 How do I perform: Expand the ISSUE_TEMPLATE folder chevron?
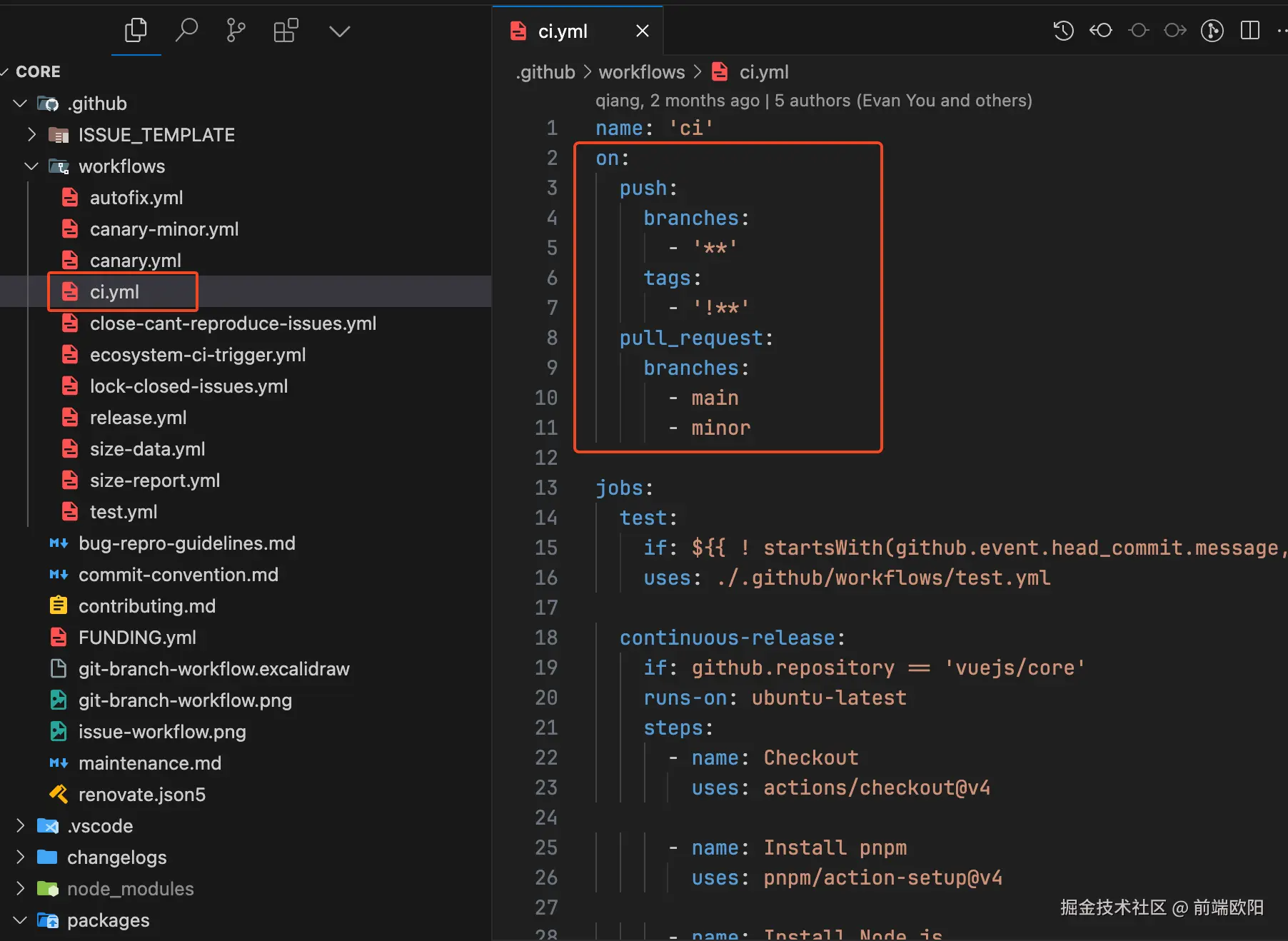pos(31,135)
